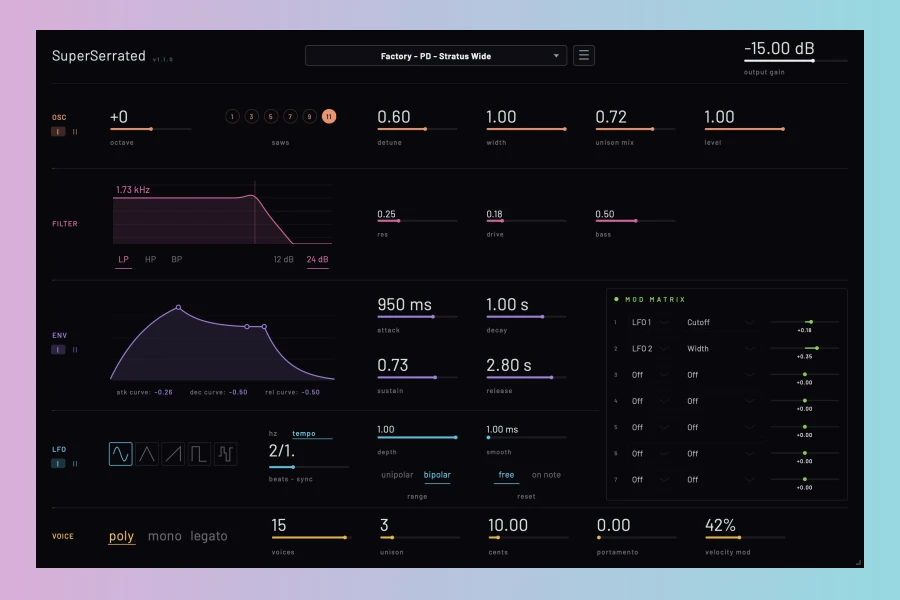Open the Cutoff destination dropdown in row 1
Viewport: 900px width, 600px height.
point(720,323)
